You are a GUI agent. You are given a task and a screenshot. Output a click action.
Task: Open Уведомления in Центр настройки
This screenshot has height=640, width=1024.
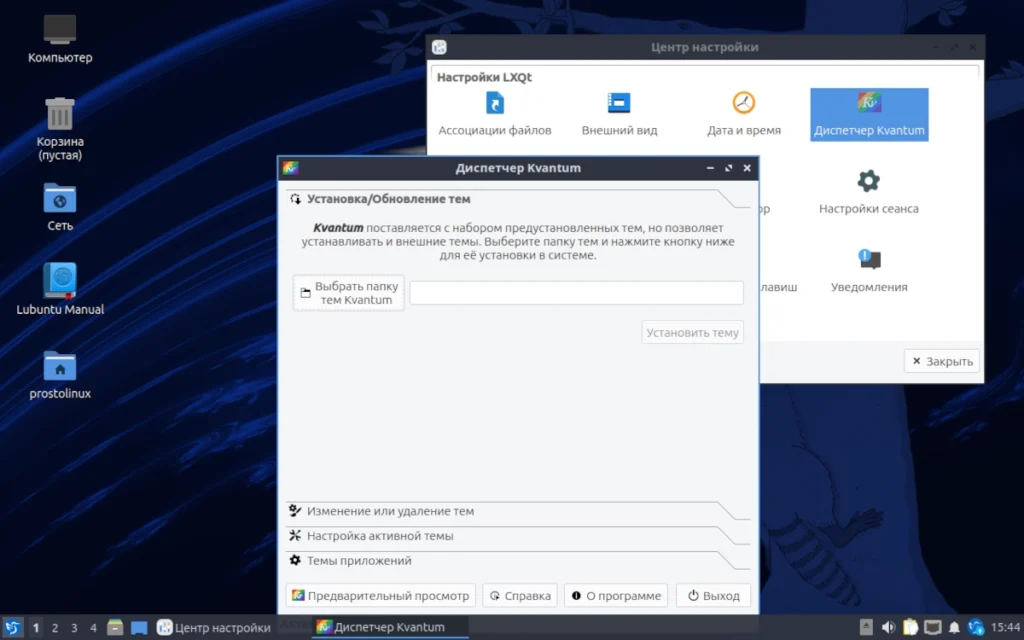[x=869, y=271]
